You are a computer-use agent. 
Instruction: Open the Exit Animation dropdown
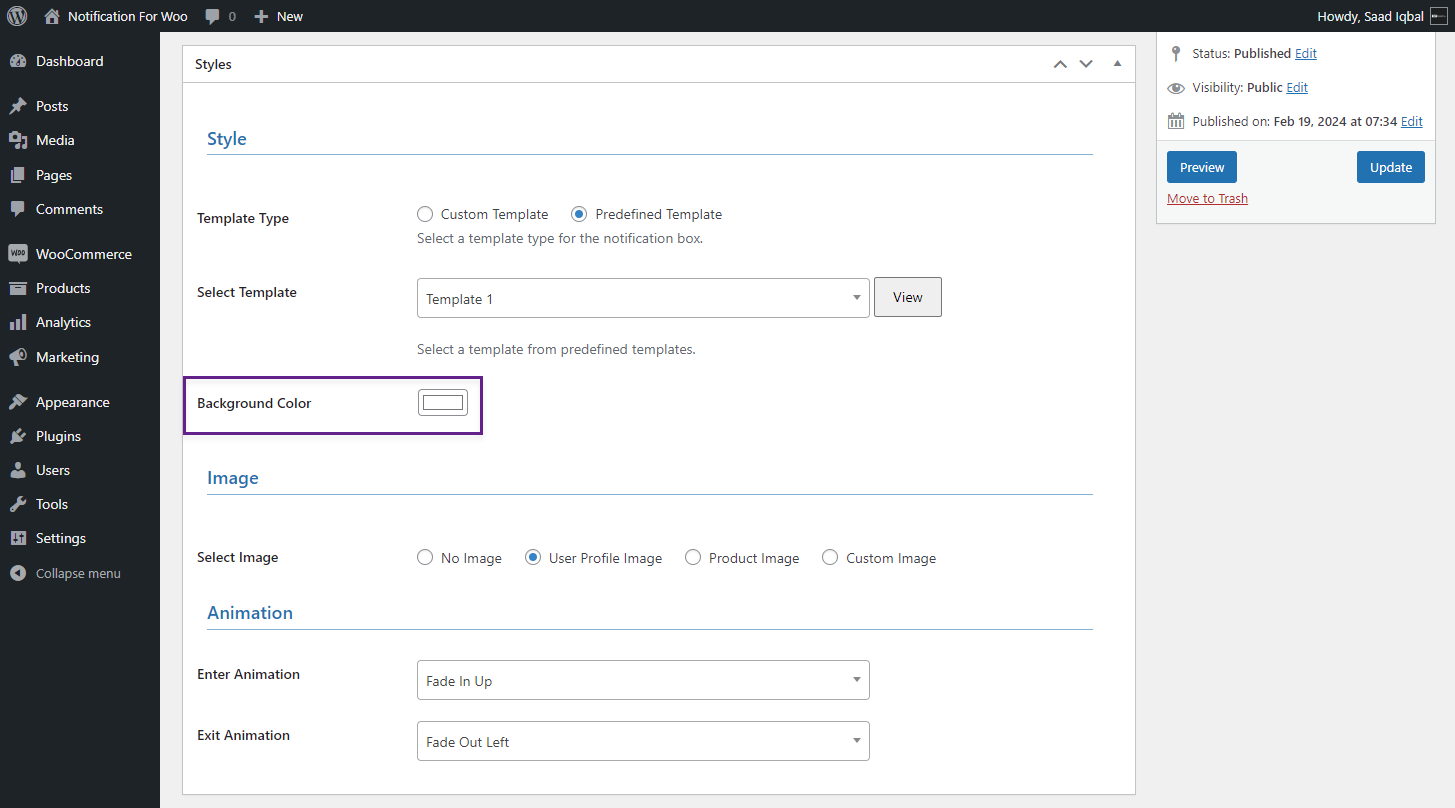(x=643, y=741)
